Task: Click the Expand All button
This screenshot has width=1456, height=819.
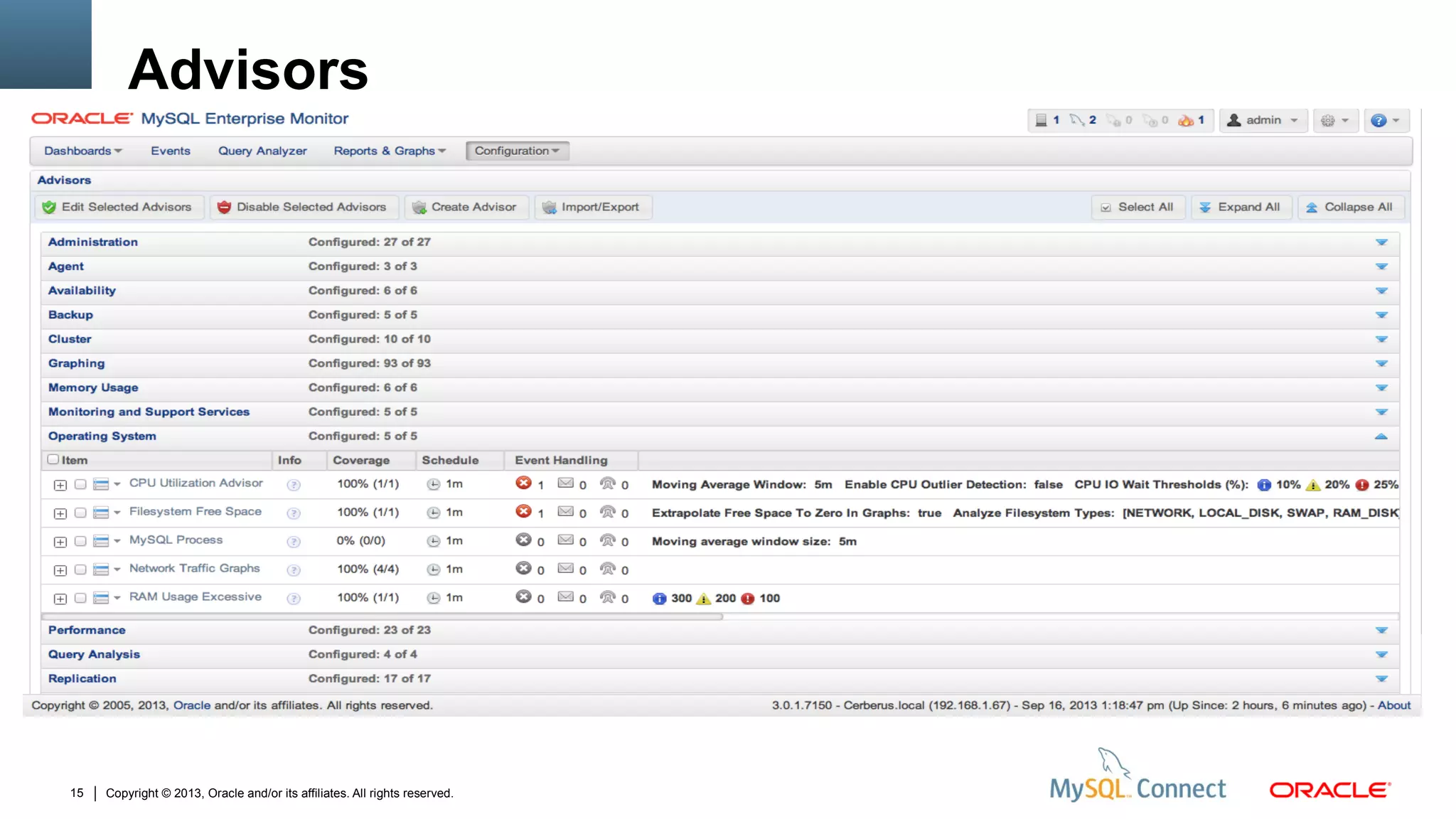Action: (1241, 207)
